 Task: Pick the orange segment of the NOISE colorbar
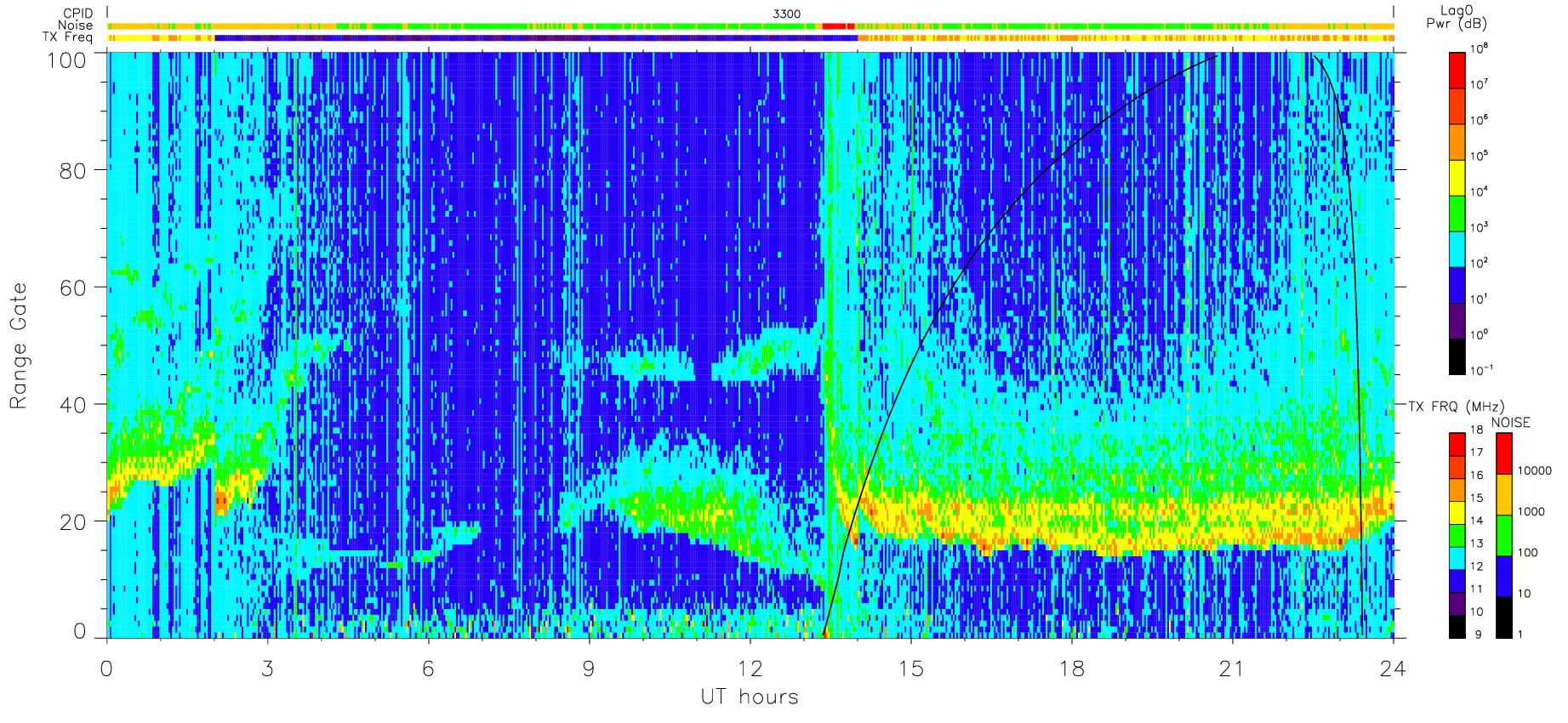(x=1504, y=495)
